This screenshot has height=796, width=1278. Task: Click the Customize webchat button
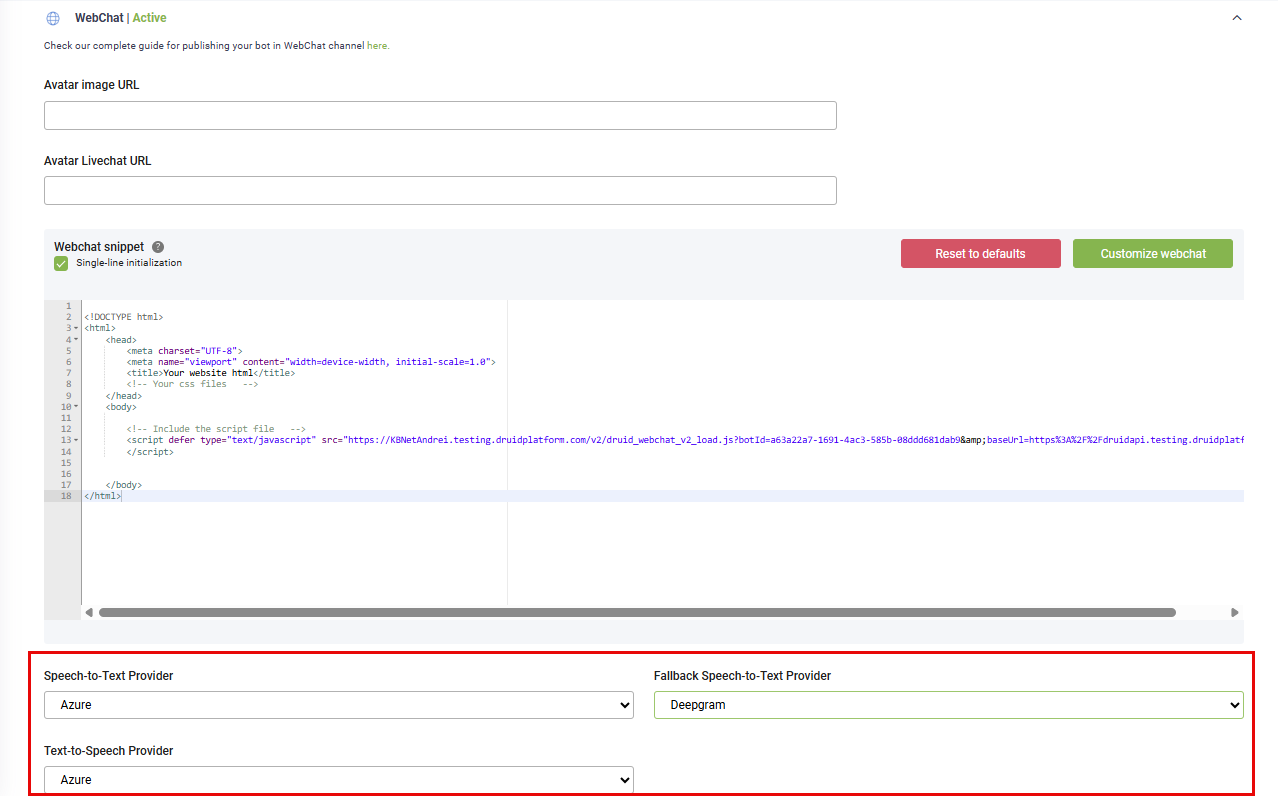[1152, 254]
